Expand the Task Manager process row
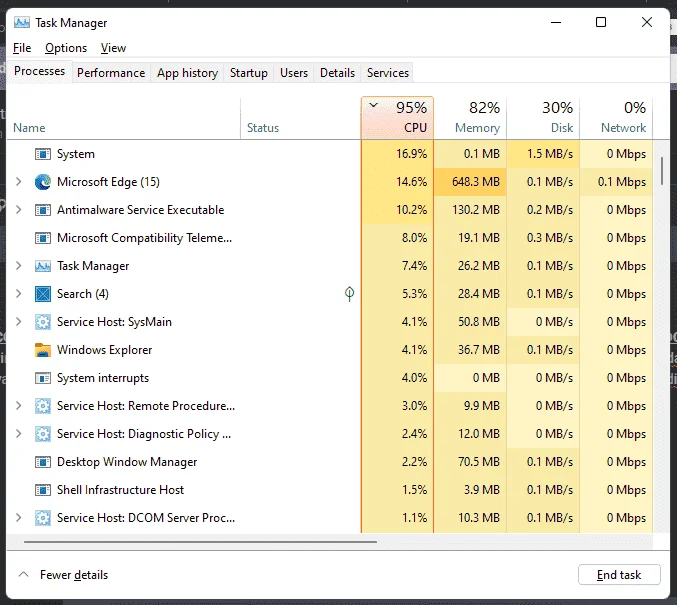 pyautogui.click(x=19, y=266)
